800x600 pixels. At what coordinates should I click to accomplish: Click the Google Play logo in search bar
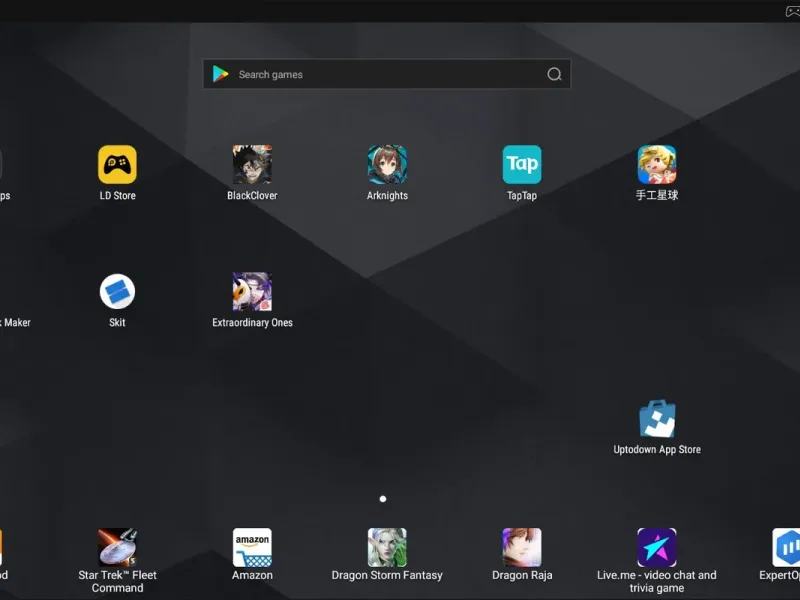click(220, 74)
